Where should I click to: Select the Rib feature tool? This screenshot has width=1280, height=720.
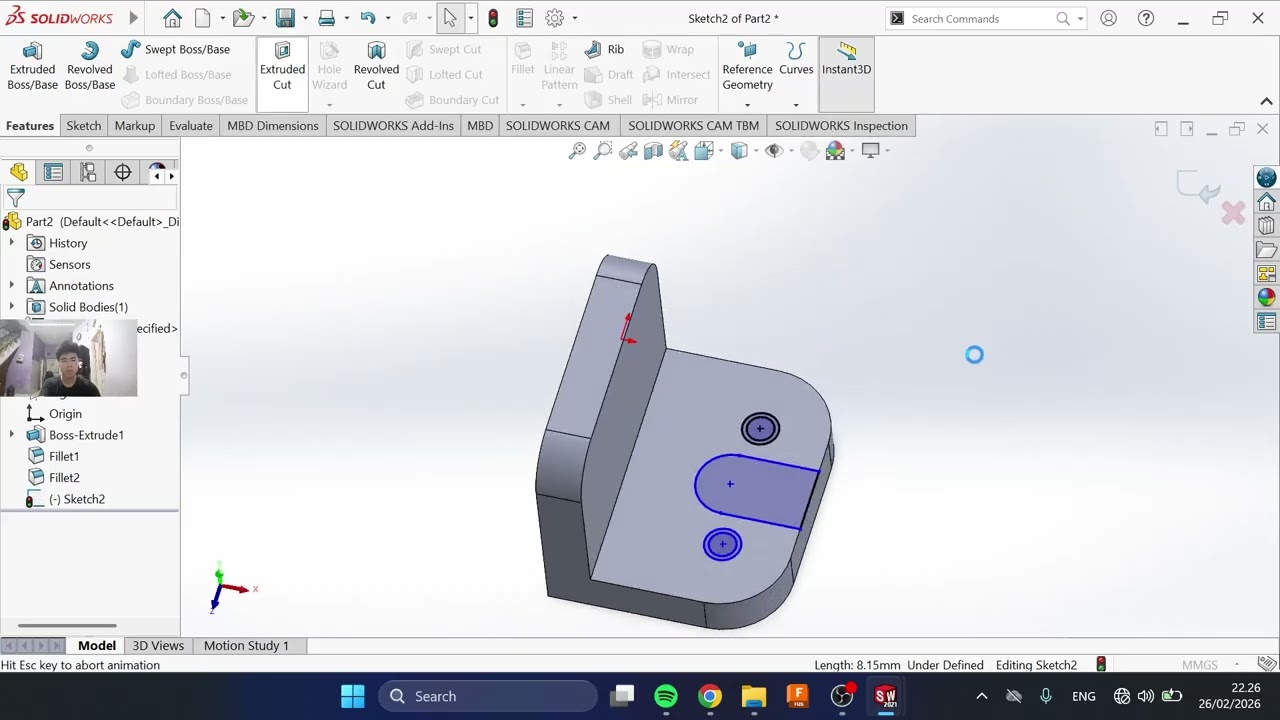coord(605,49)
